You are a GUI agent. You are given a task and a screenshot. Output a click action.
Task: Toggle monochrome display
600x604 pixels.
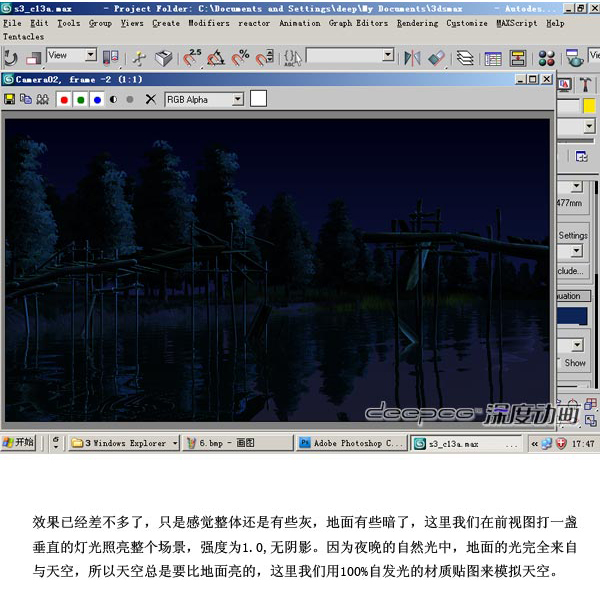[x=130, y=100]
